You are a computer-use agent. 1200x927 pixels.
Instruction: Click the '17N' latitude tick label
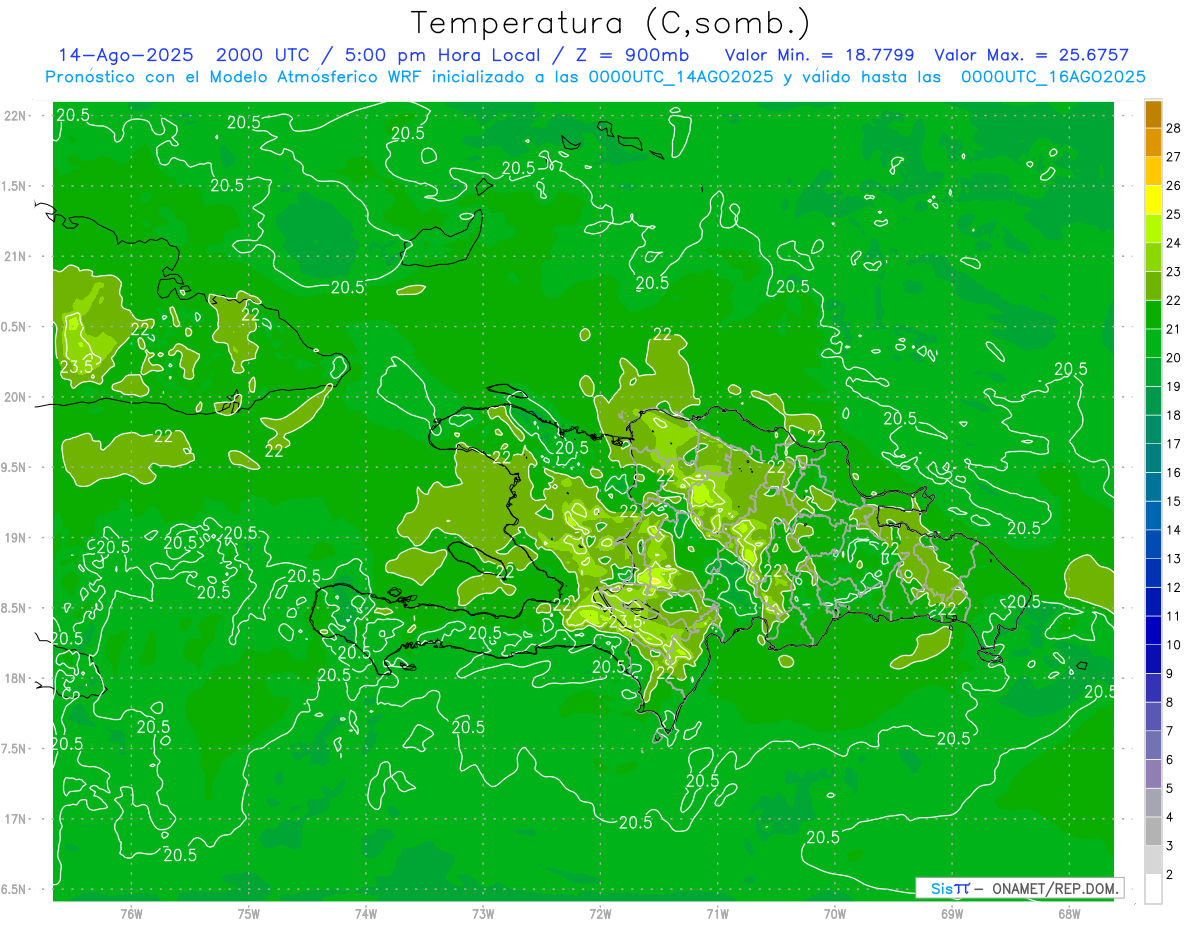click(17, 819)
